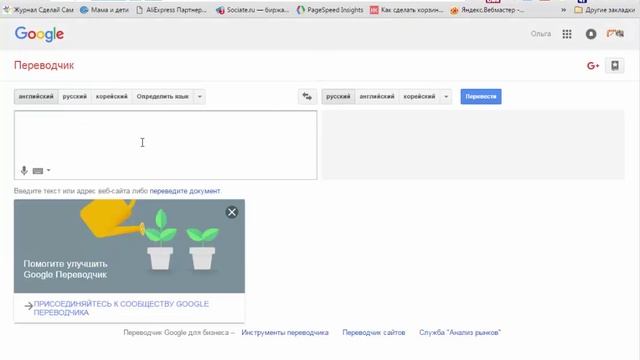
Task: Click the blue Перевести button
Action: pos(481,97)
